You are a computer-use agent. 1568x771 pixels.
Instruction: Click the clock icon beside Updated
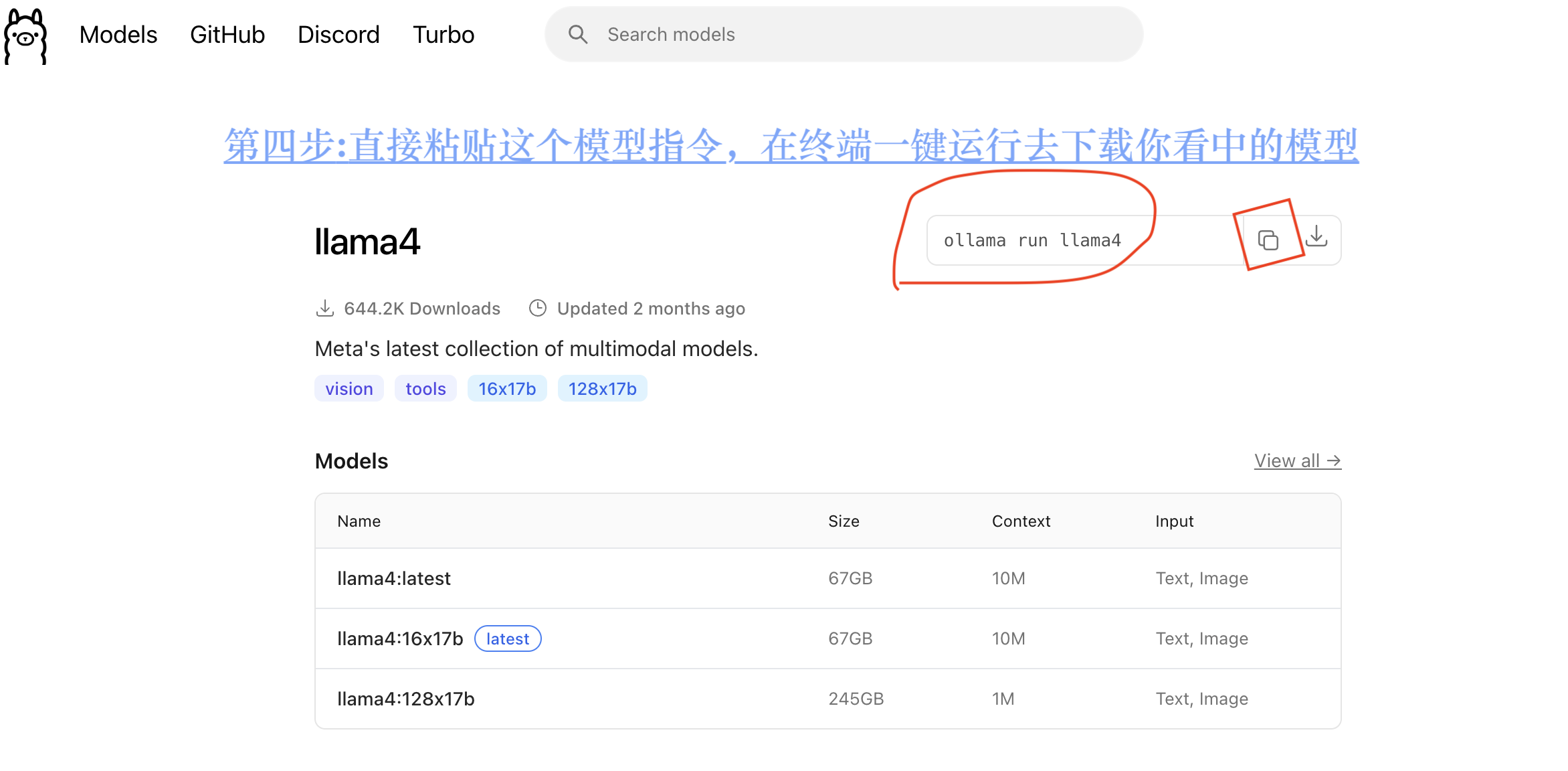tap(538, 308)
